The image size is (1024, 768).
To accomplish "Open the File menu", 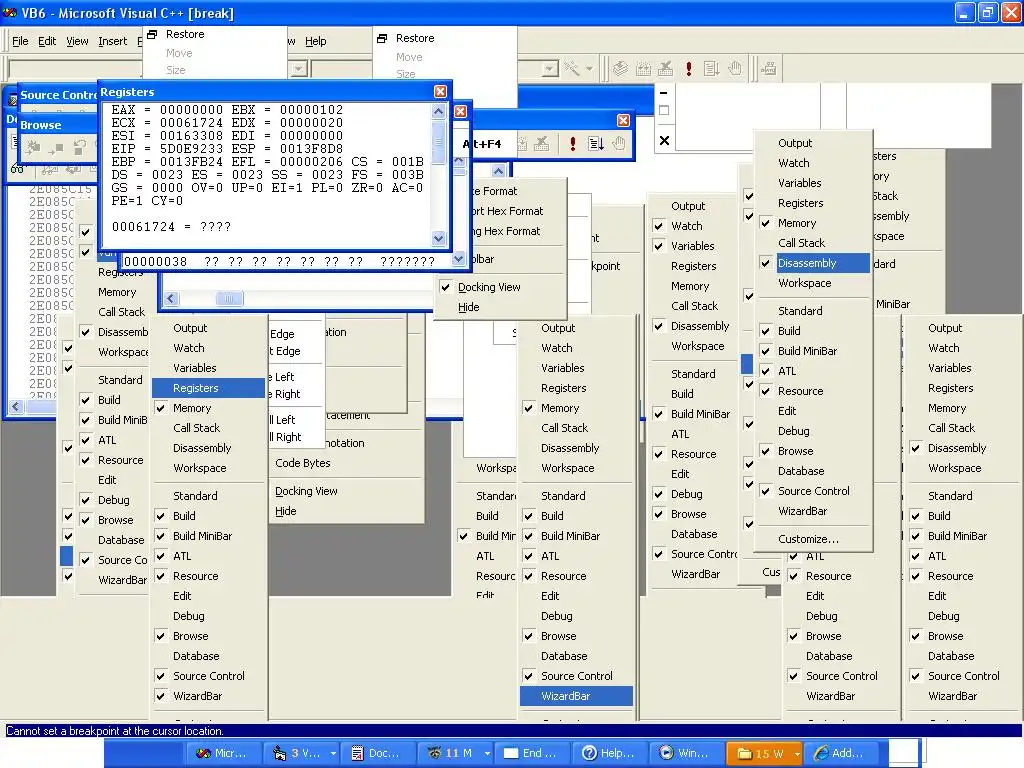I will tap(20, 41).
